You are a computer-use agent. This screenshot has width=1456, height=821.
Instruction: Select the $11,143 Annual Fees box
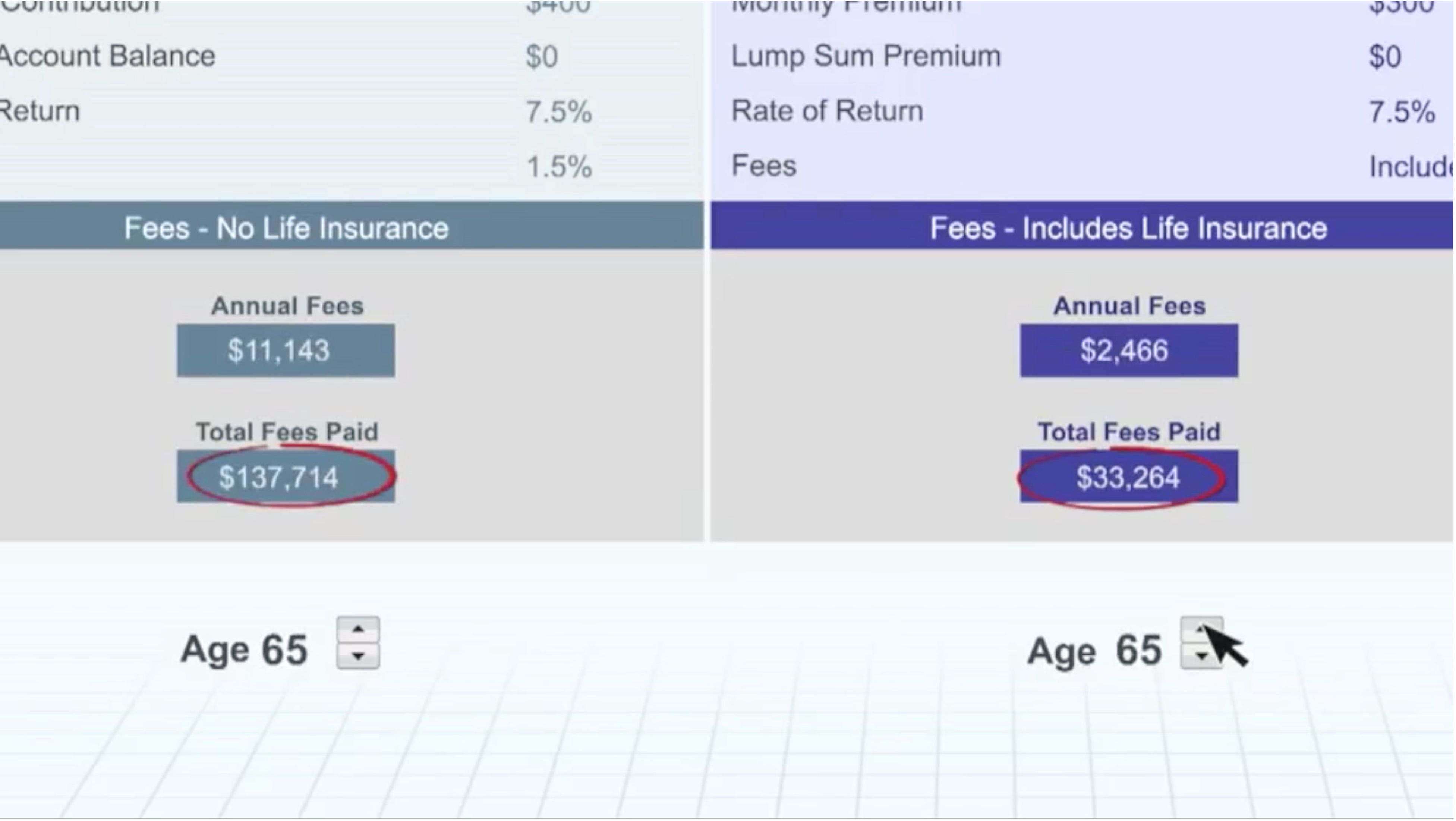pos(286,350)
